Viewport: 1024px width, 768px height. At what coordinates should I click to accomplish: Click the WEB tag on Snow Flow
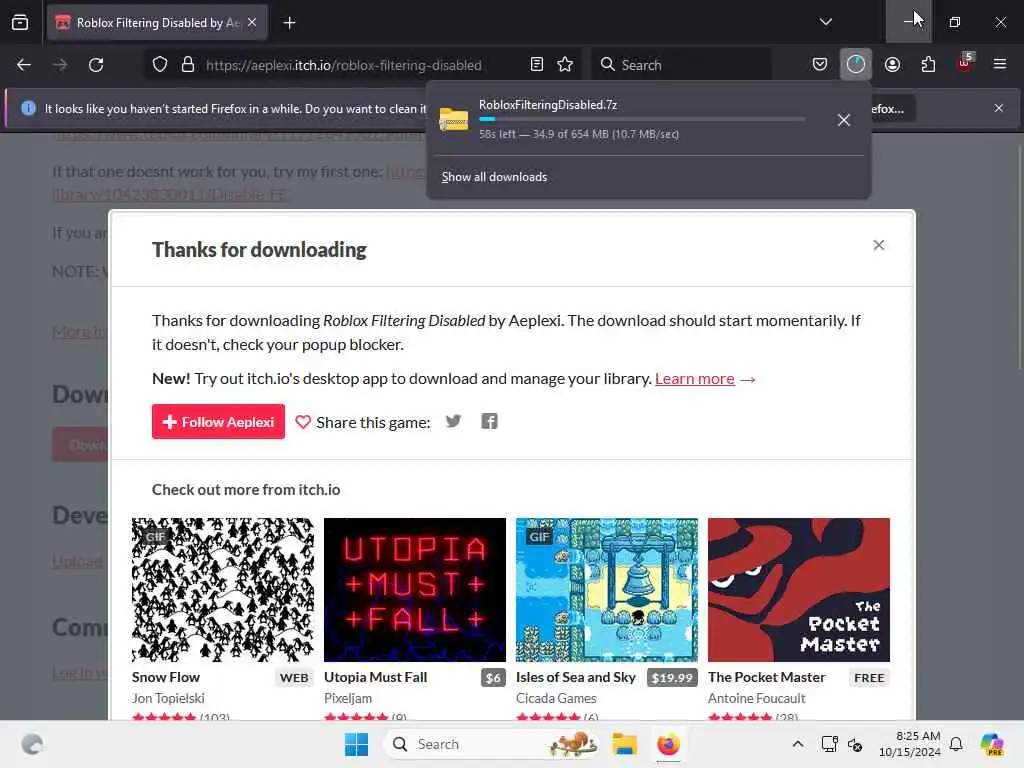294,678
